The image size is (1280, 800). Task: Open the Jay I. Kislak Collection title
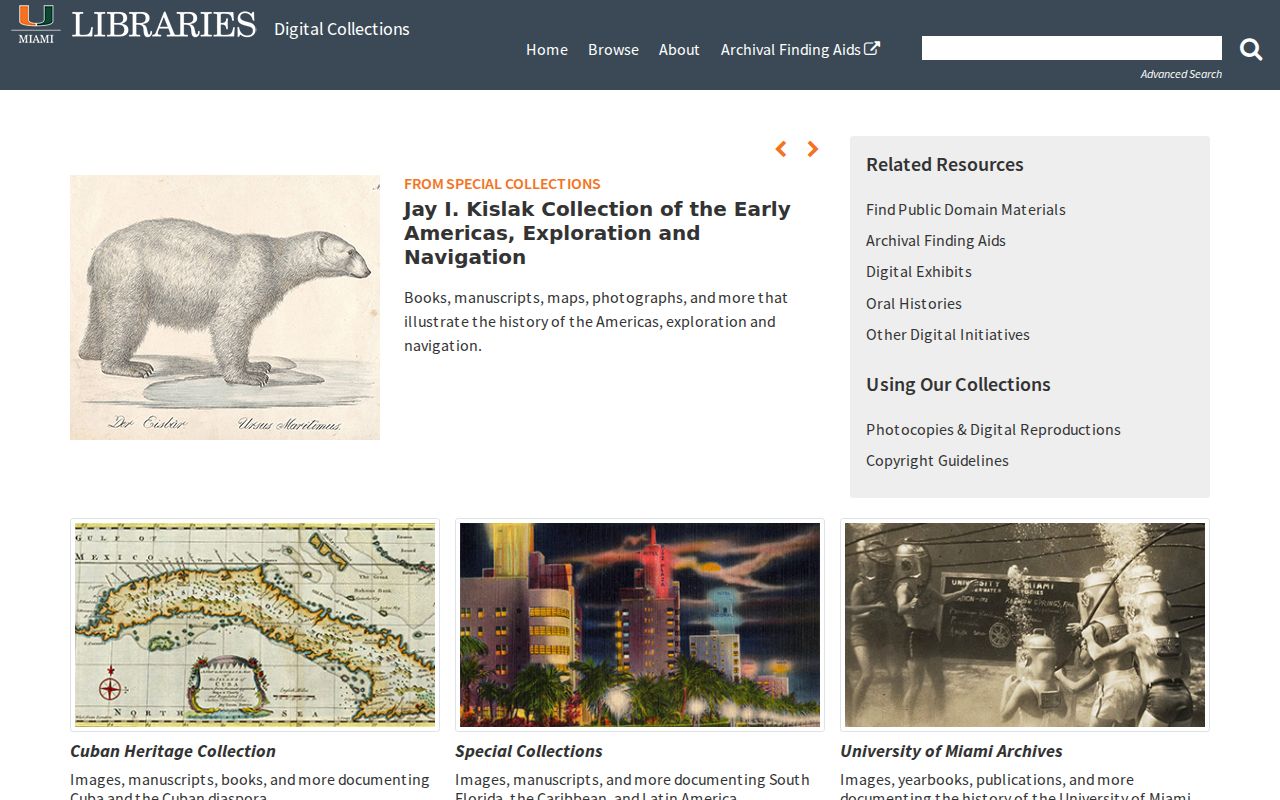pyautogui.click(x=597, y=233)
